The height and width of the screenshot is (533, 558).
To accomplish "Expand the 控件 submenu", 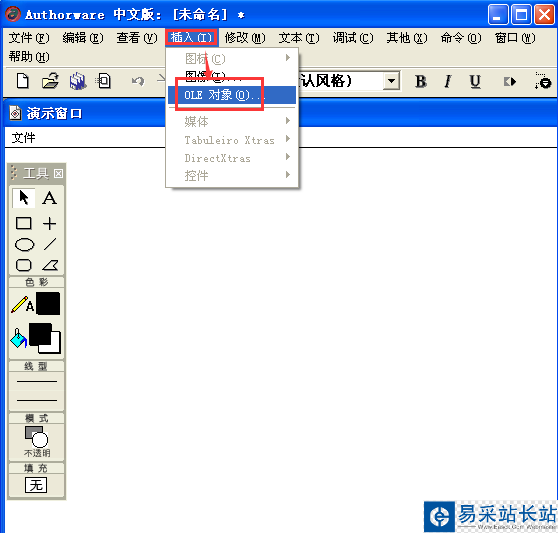I will pos(232,175).
